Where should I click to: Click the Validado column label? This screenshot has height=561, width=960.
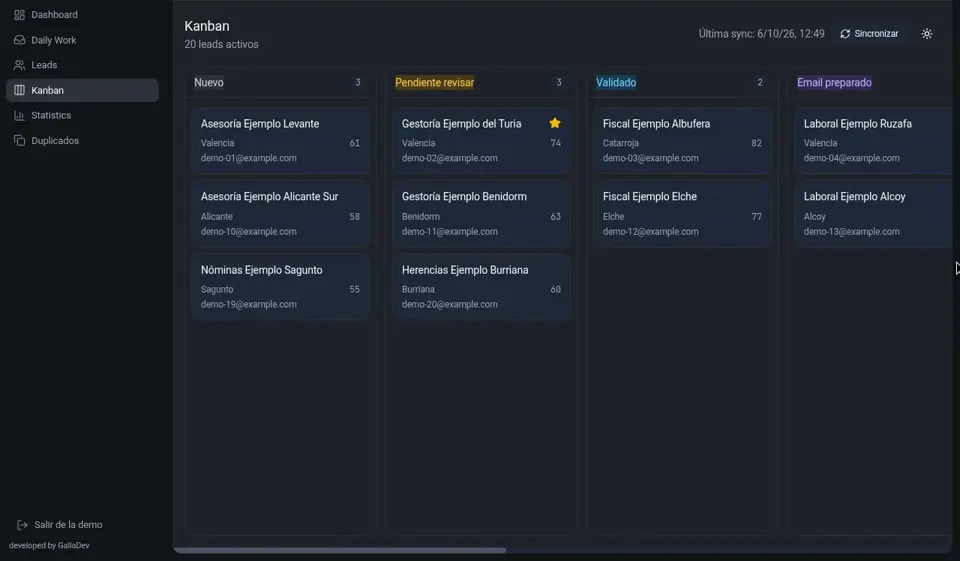616,82
